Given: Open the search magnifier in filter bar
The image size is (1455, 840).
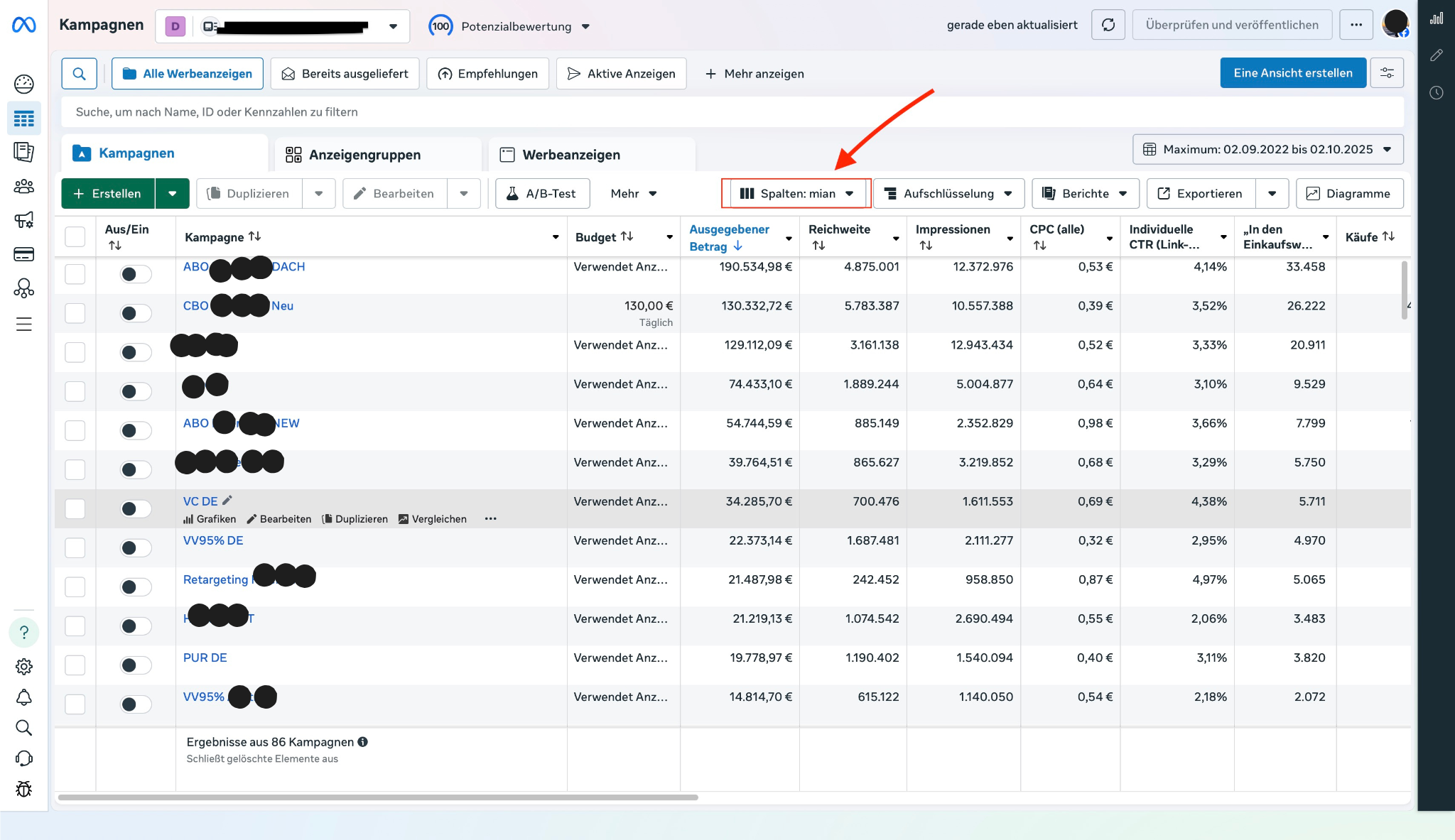Looking at the screenshot, I should tap(79, 74).
